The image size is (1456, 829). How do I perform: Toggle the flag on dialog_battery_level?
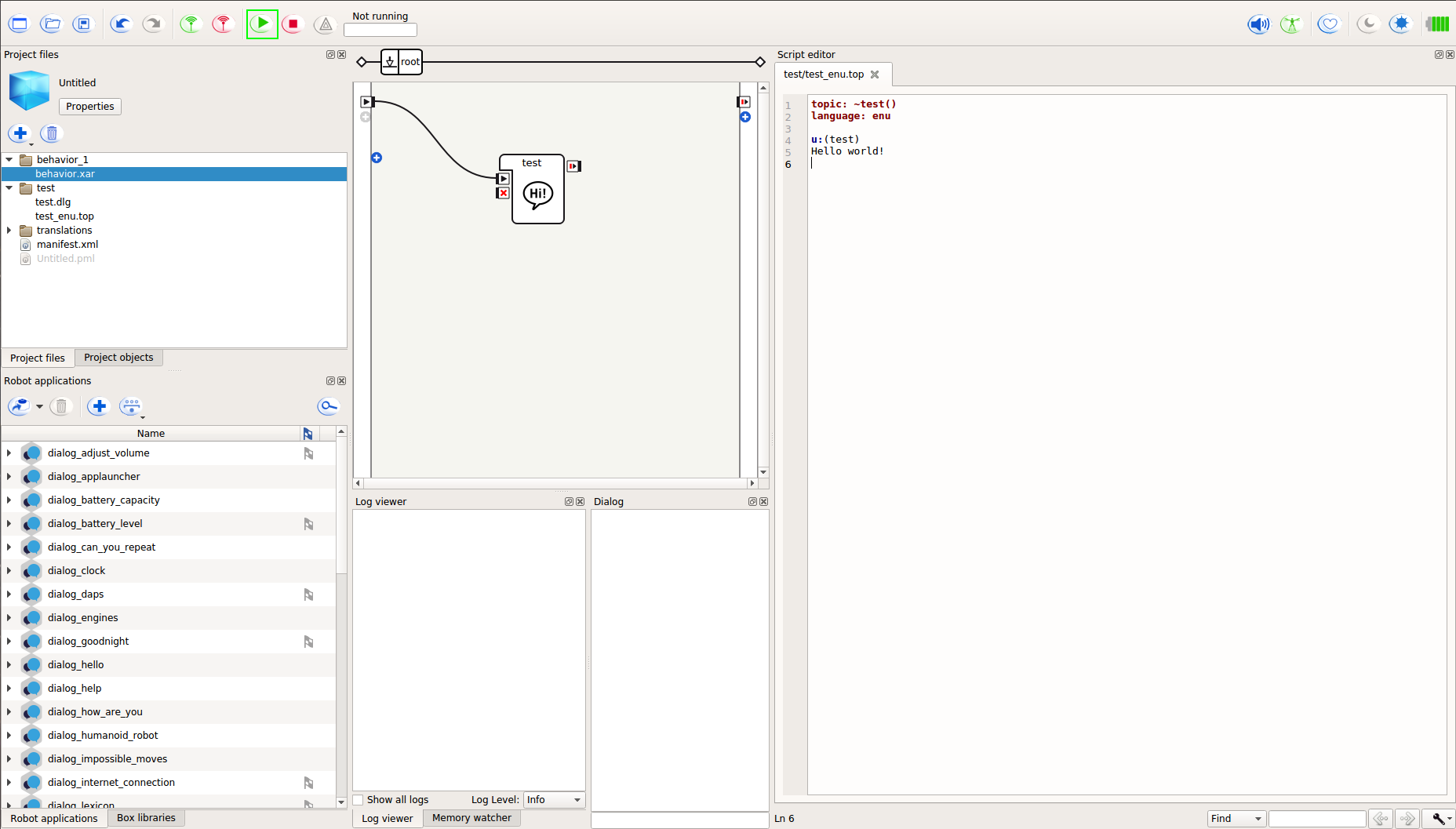[308, 524]
